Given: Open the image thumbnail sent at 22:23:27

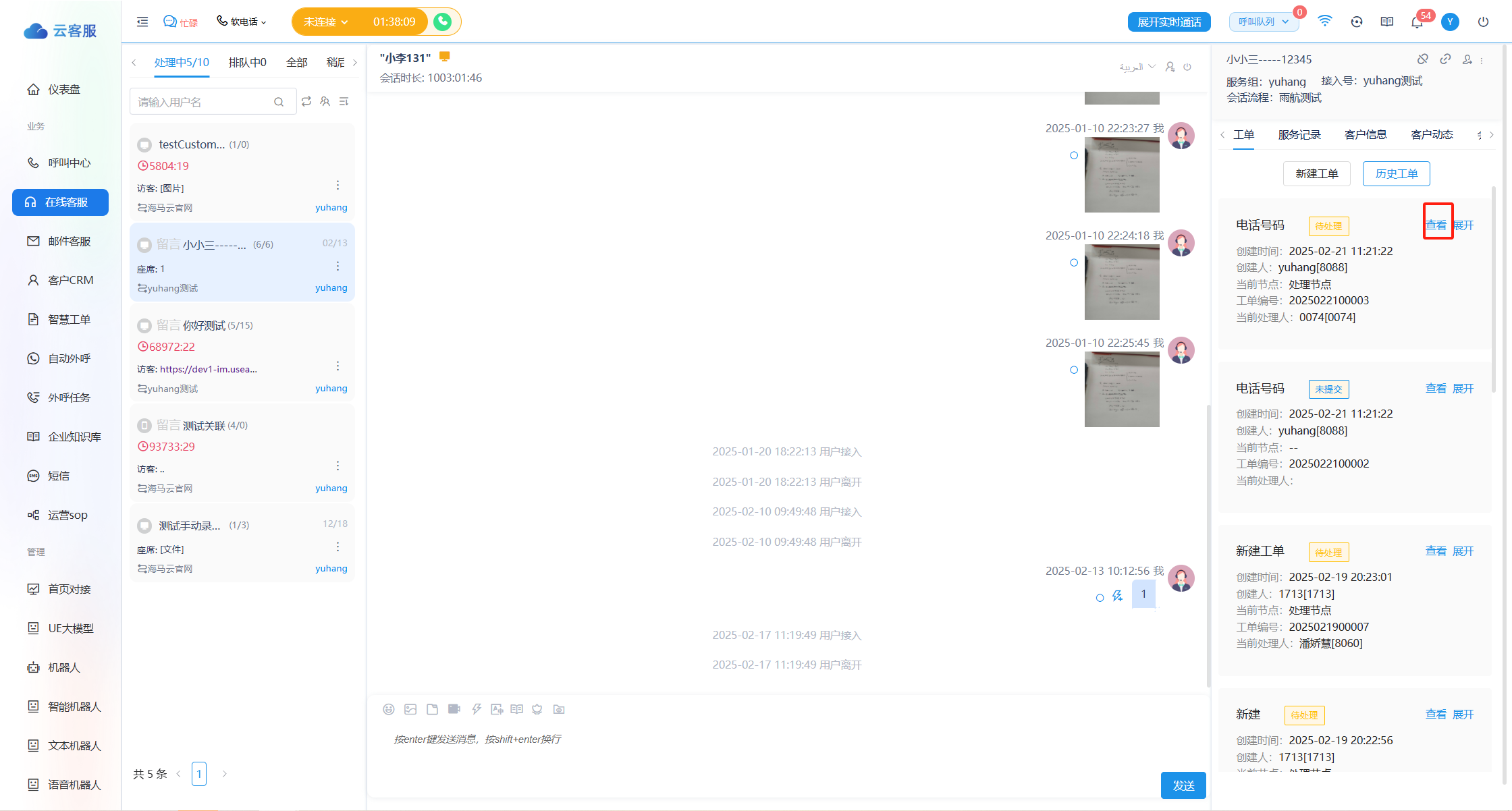Looking at the screenshot, I should [1122, 175].
